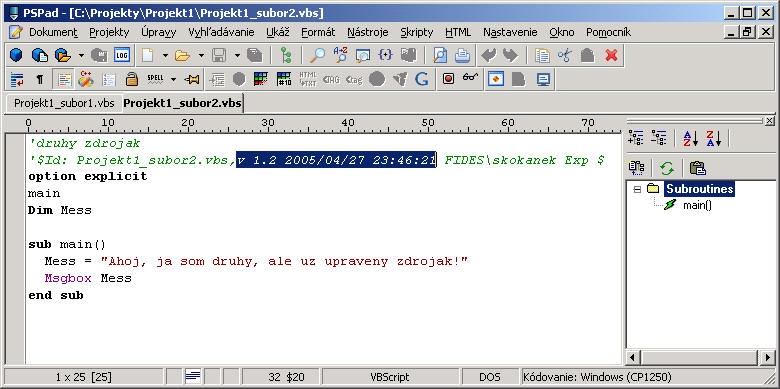
Task: Open the HTML browser preview icon
Action: coord(495,79)
